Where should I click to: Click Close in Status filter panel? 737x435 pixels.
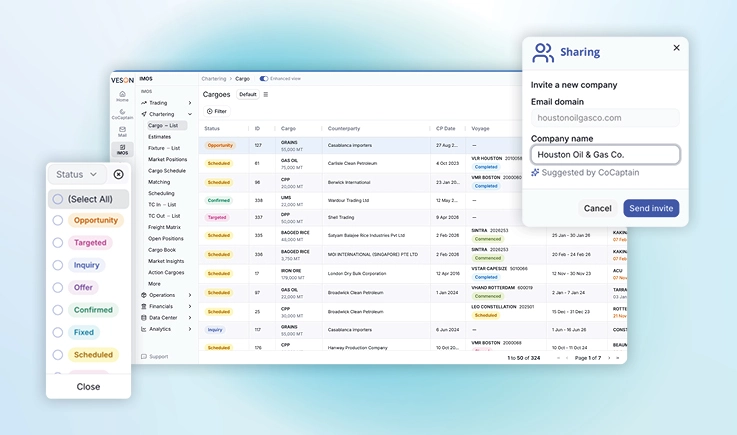(88, 387)
